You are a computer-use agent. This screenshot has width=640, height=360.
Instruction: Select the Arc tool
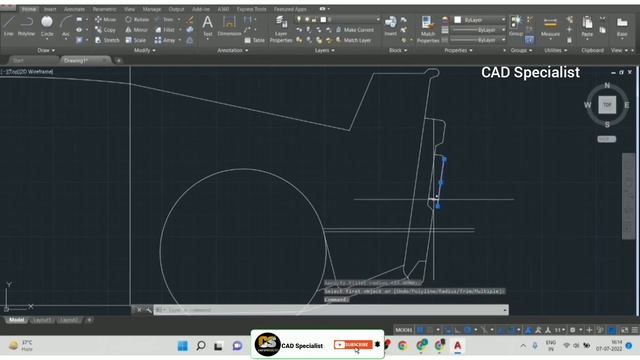[65, 26]
